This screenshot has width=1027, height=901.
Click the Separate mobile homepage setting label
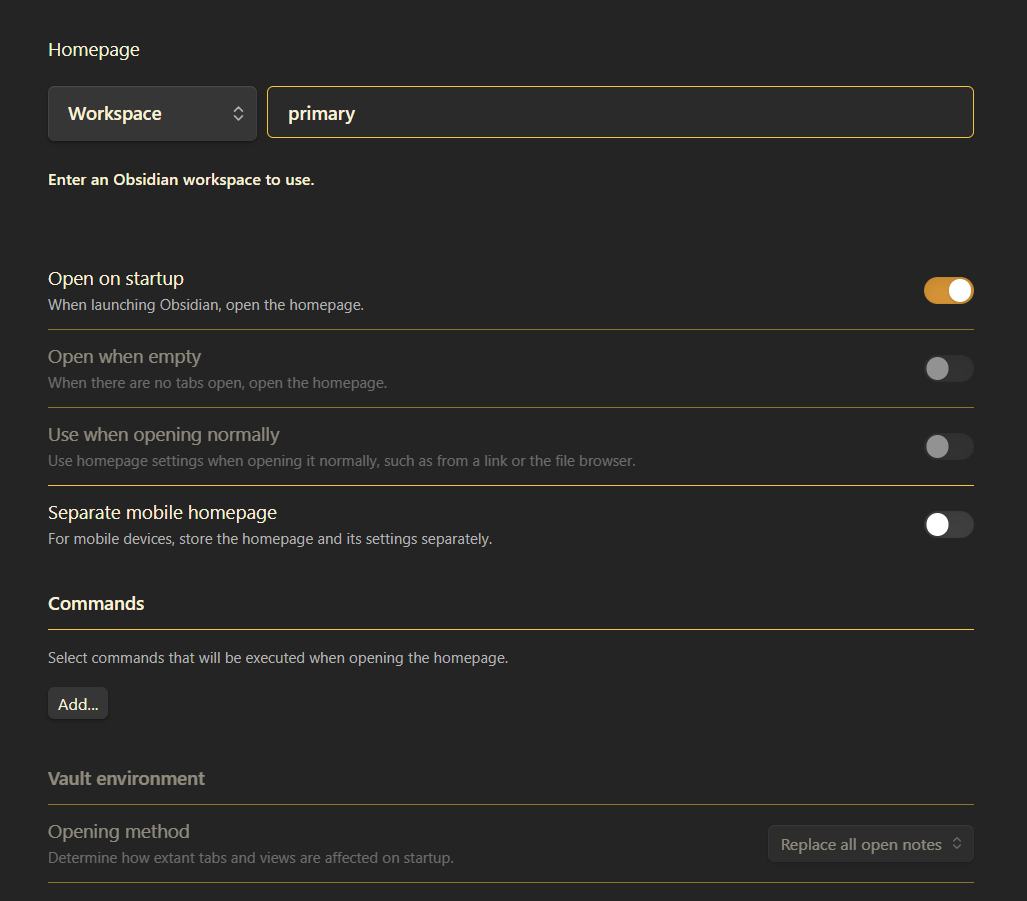[162, 513]
